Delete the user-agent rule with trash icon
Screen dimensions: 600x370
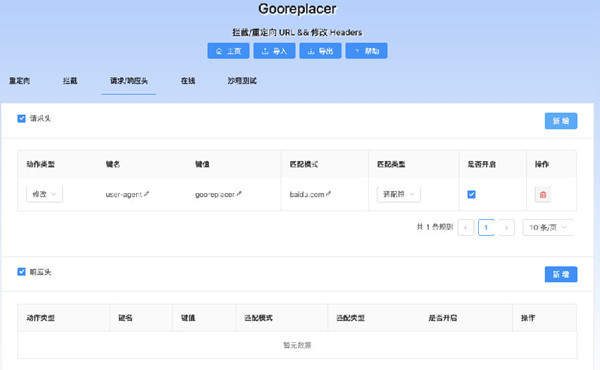(x=543, y=195)
